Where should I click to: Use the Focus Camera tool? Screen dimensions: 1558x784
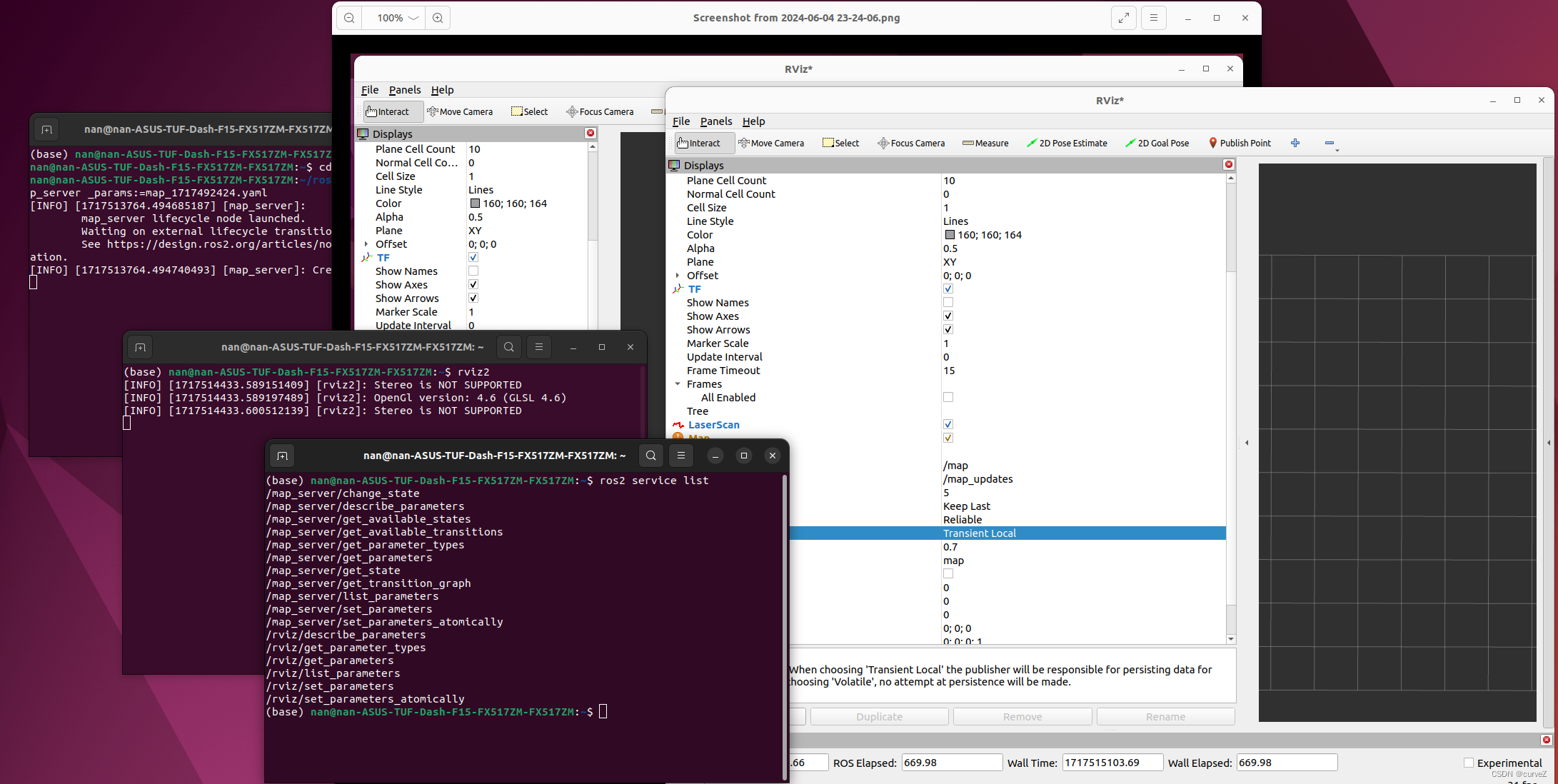coord(912,143)
